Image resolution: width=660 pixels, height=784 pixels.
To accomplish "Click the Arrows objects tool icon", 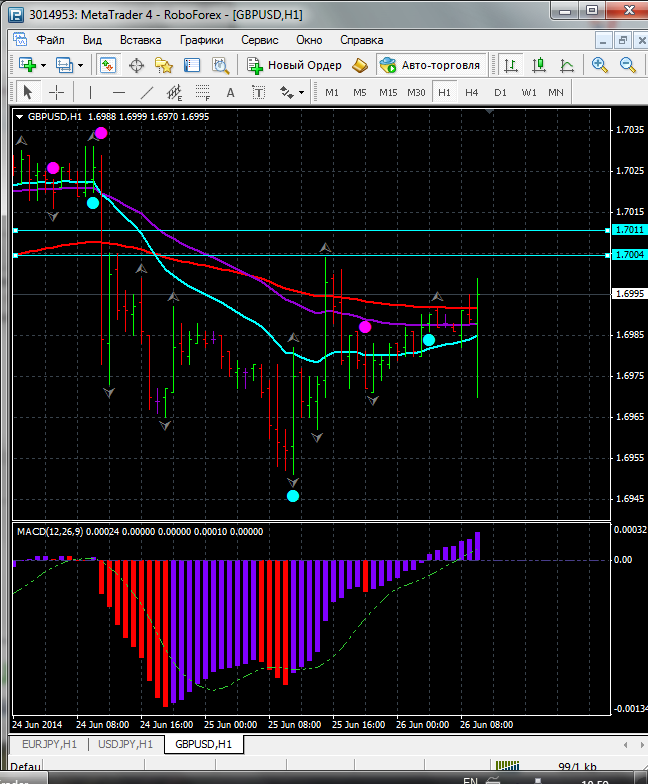I will (x=286, y=92).
